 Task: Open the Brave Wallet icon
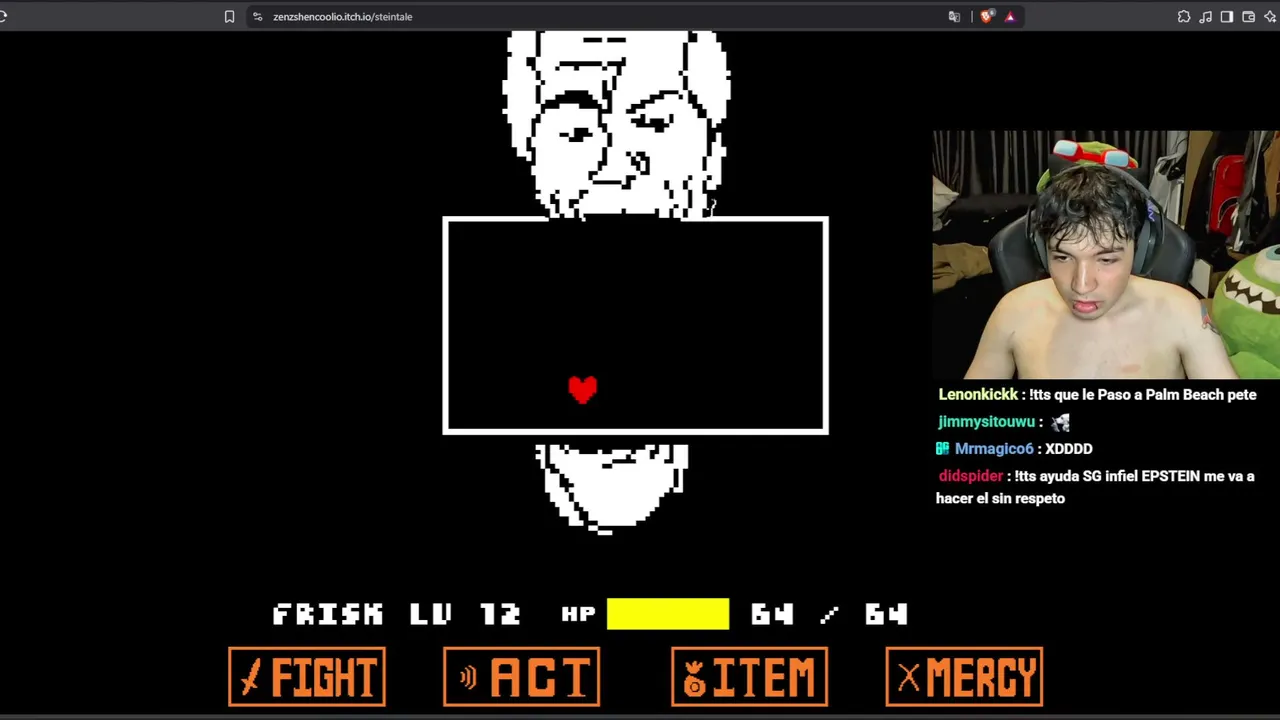coord(1248,16)
